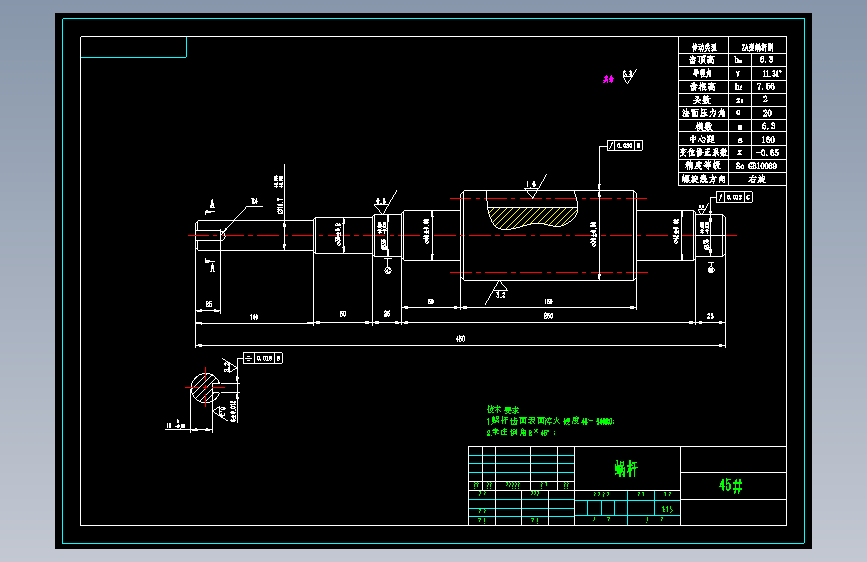Select the 160 center distance value
This screenshot has height=562, width=867.
[x=768, y=139]
